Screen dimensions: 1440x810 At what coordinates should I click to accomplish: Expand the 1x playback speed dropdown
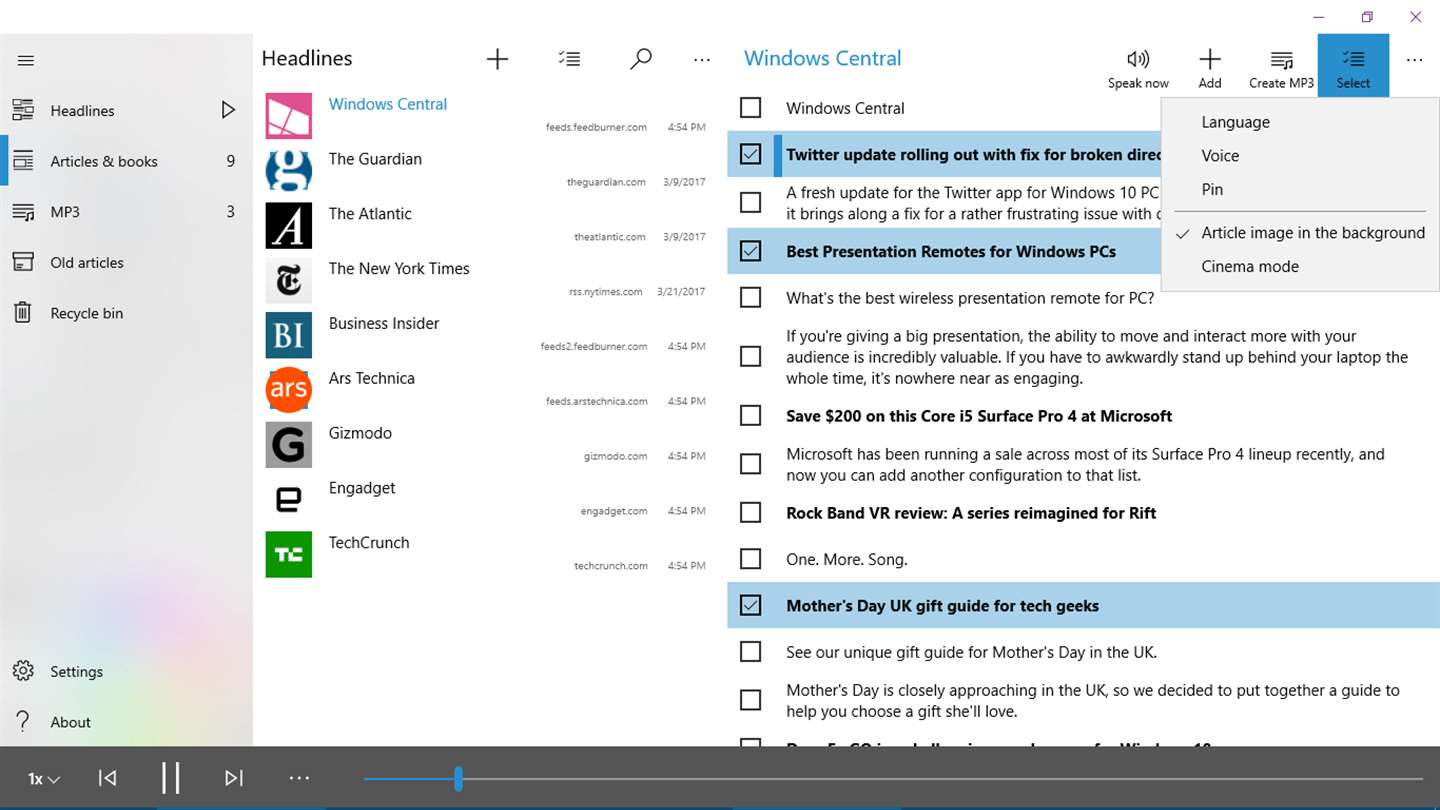click(44, 779)
